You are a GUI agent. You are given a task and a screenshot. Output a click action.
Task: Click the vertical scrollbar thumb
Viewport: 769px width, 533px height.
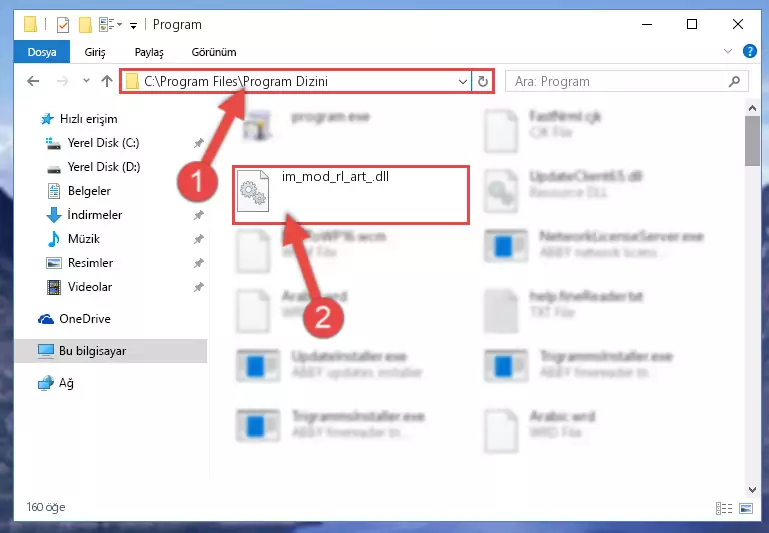[x=752, y=141]
